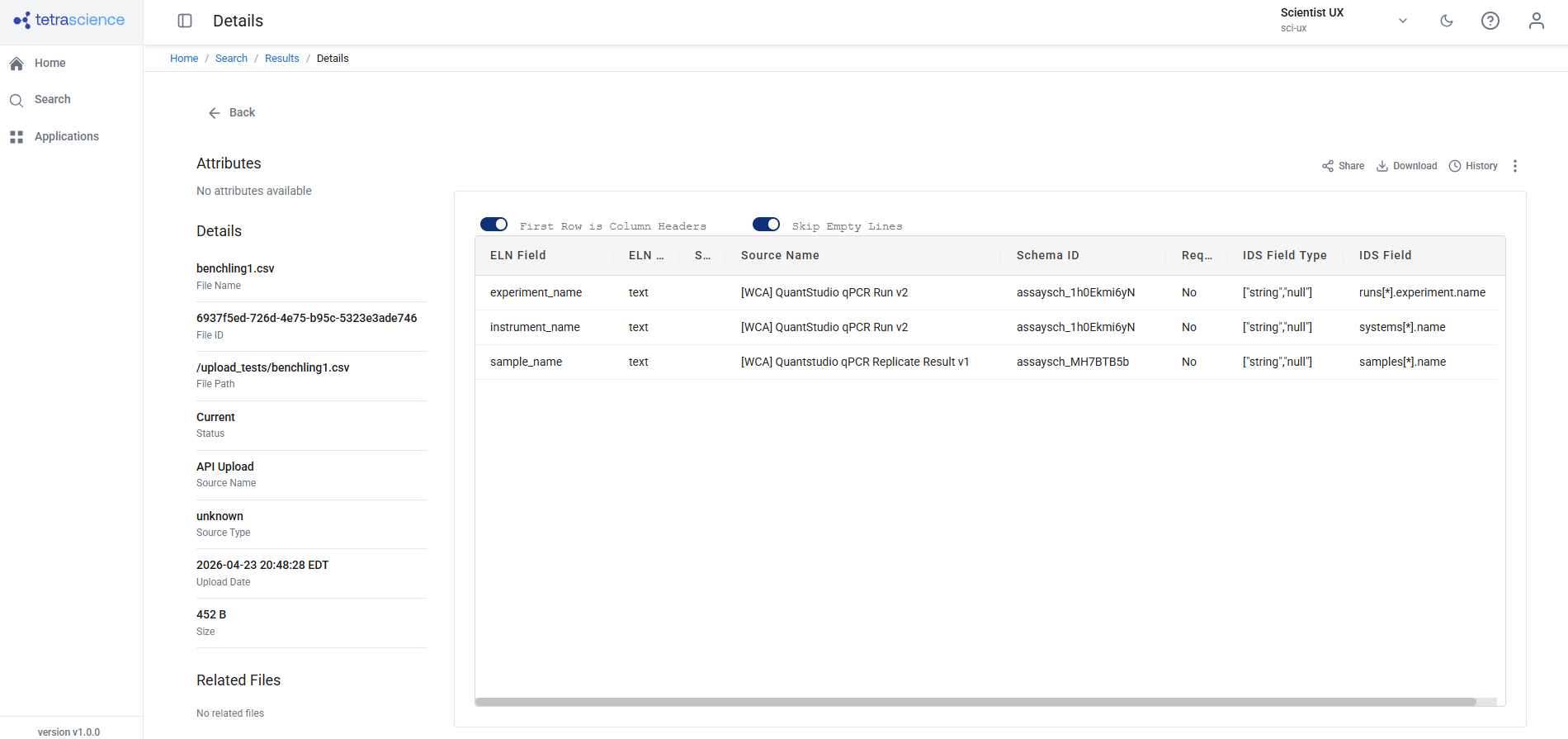Image resolution: width=1568 pixels, height=739 pixels.
Task: Click the version v1.0.0 label
Action: click(x=69, y=732)
